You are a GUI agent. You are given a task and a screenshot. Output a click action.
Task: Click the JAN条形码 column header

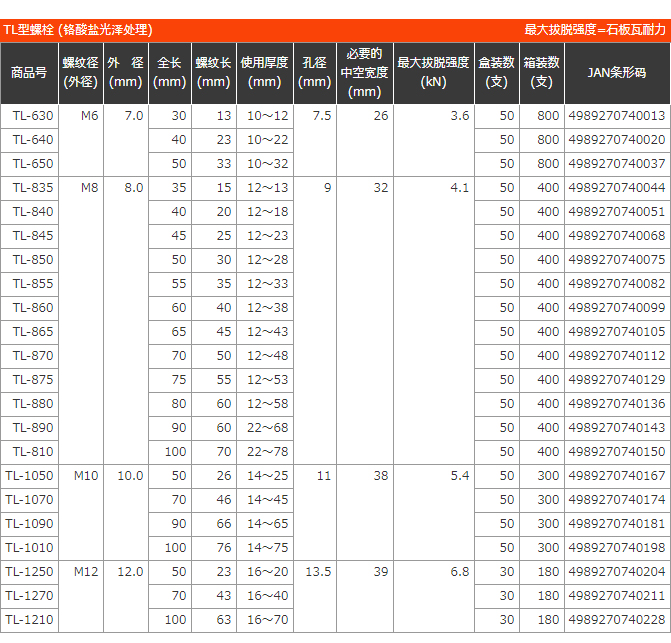(616, 72)
